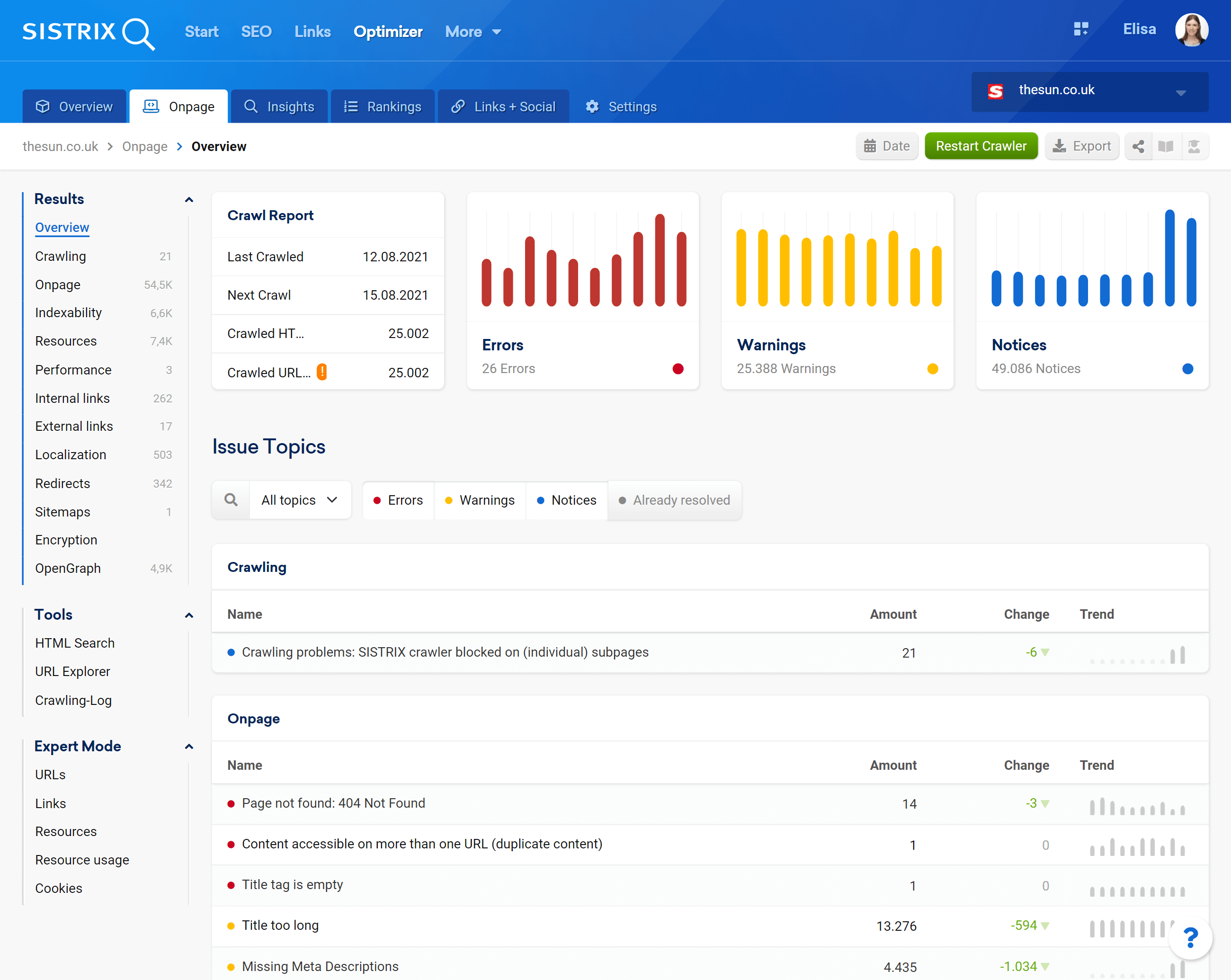The width and height of the screenshot is (1231, 980).
Task: Click the Restart Crawler button
Action: (x=981, y=147)
